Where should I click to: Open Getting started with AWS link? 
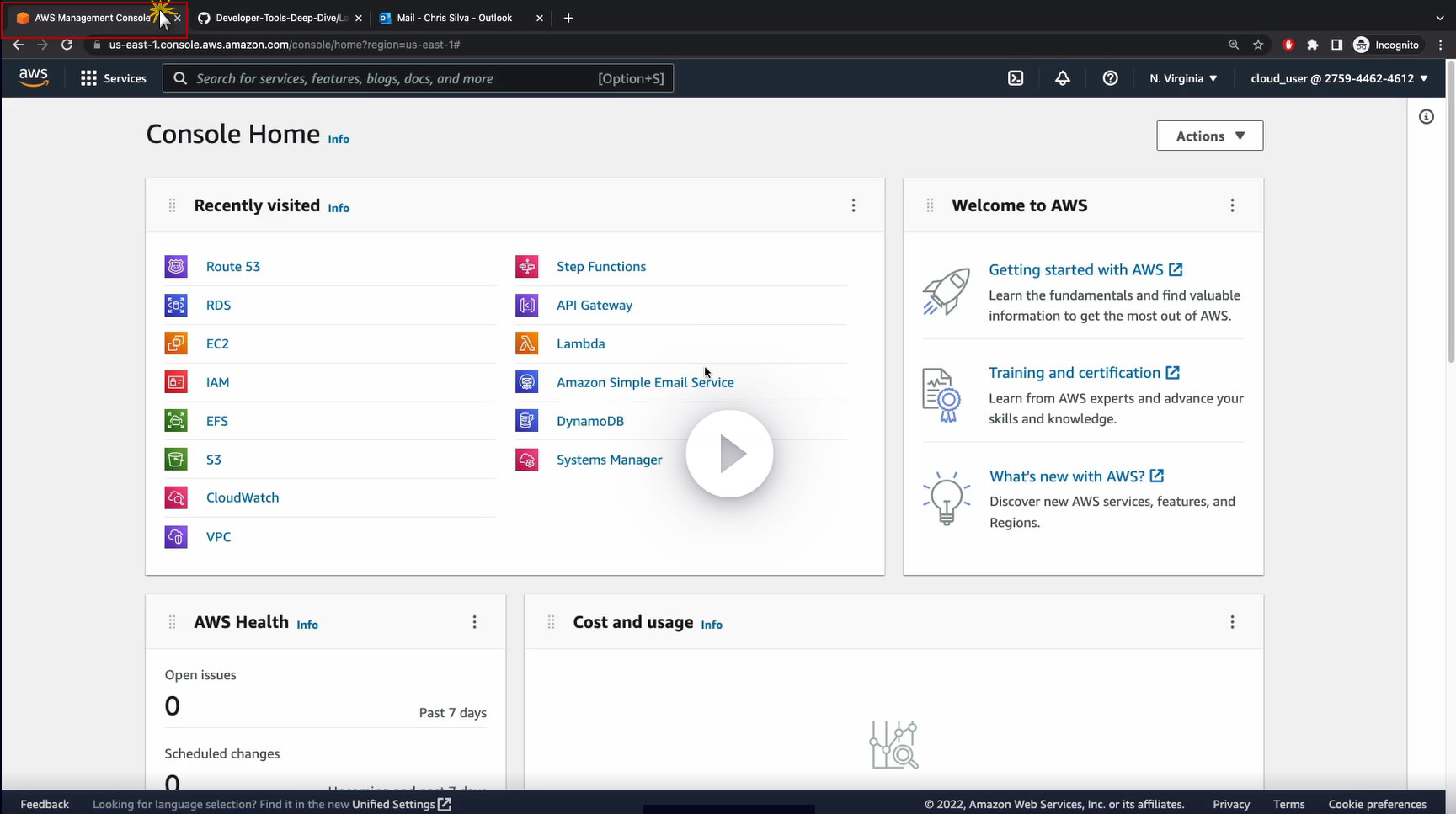1085,269
